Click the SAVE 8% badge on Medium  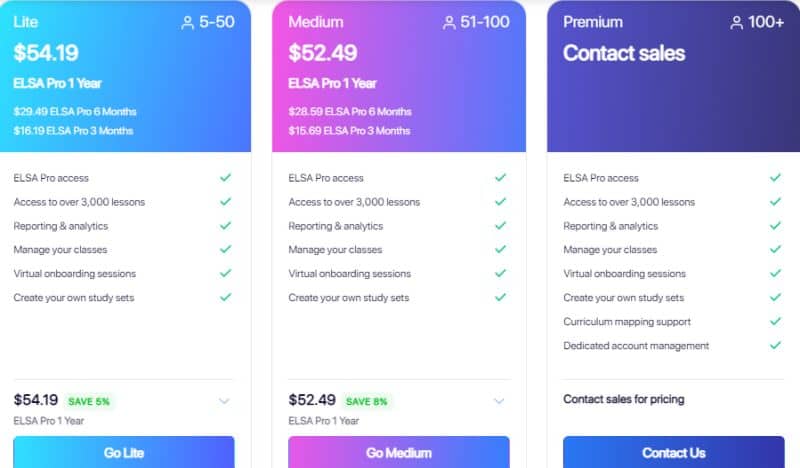click(x=366, y=402)
